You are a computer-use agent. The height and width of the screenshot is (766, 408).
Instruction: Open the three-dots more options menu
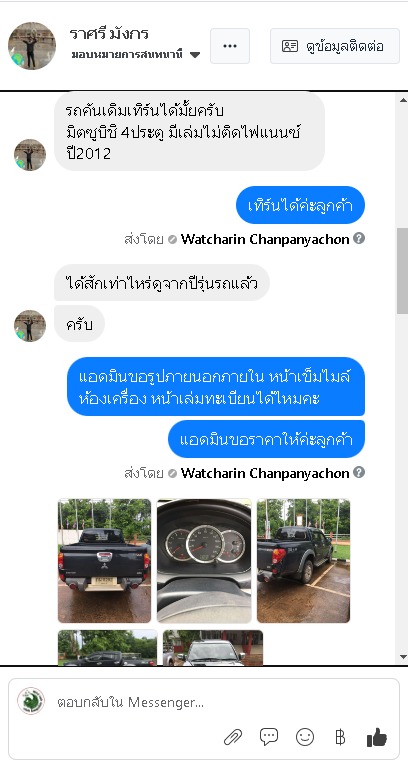point(230,46)
